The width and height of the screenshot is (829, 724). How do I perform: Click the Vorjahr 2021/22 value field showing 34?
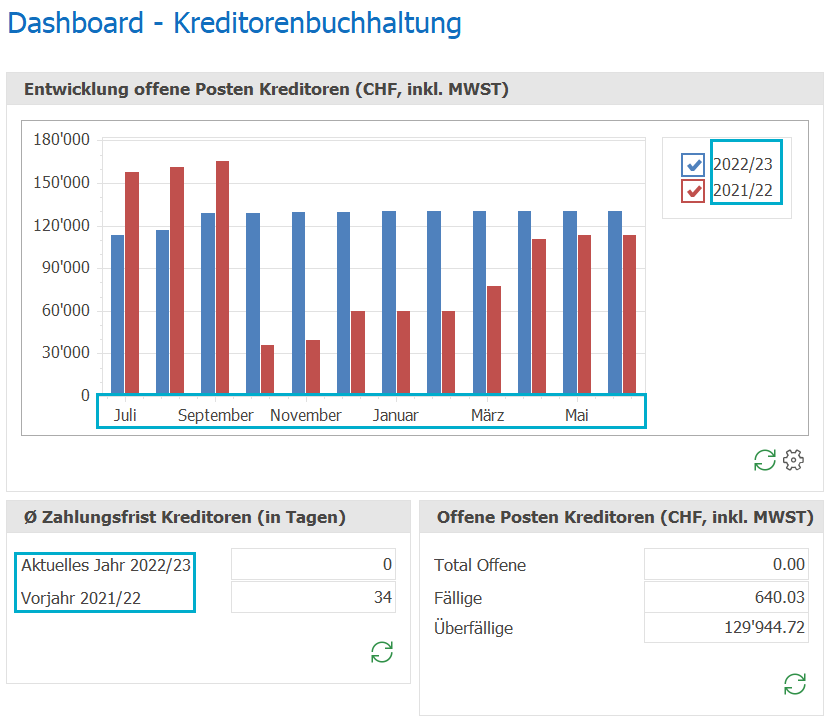314,597
